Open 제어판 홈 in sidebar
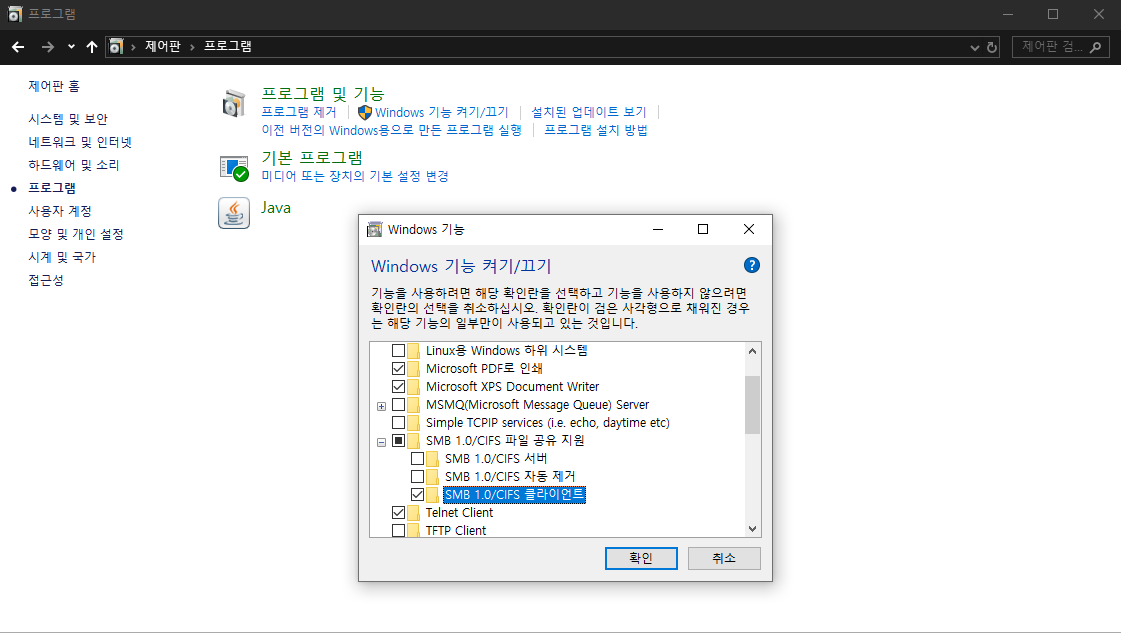Screen dimensions: 1121x633 (x=54, y=86)
